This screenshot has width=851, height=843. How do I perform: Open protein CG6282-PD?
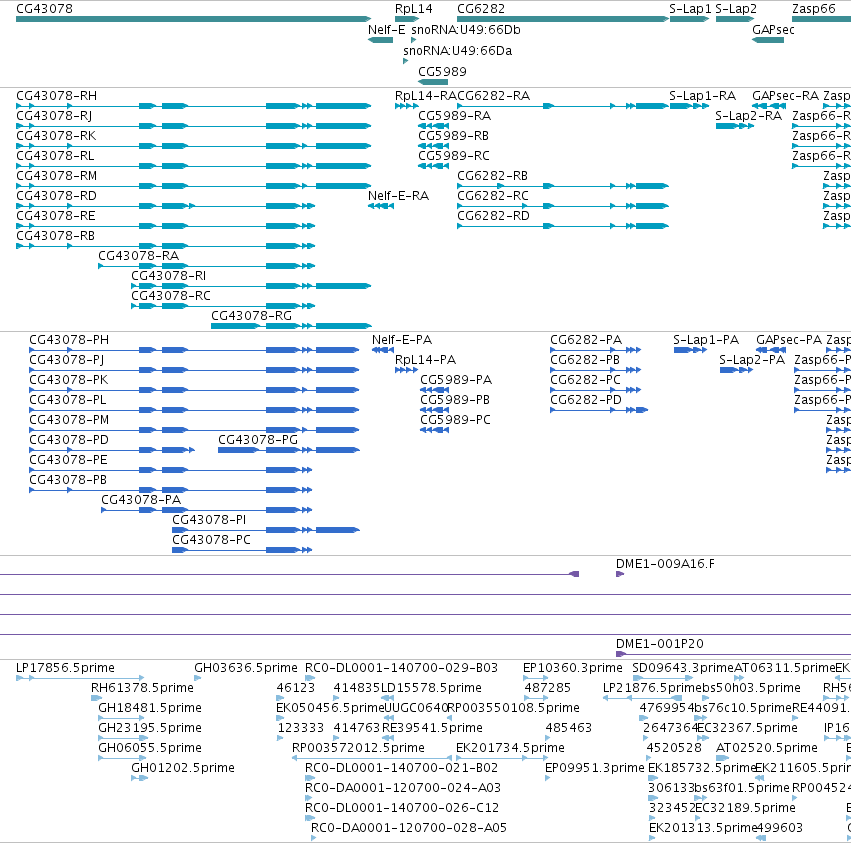point(586,400)
